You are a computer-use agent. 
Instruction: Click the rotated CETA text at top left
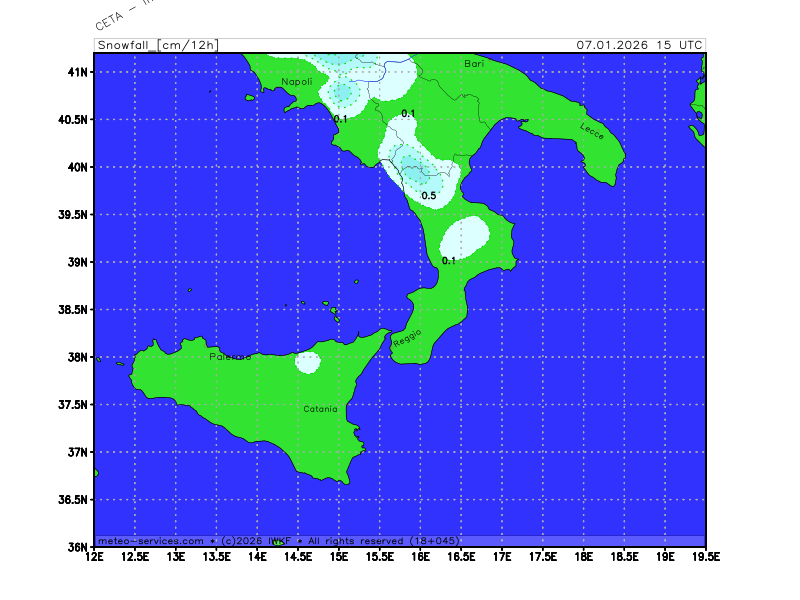click(x=115, y=14)
